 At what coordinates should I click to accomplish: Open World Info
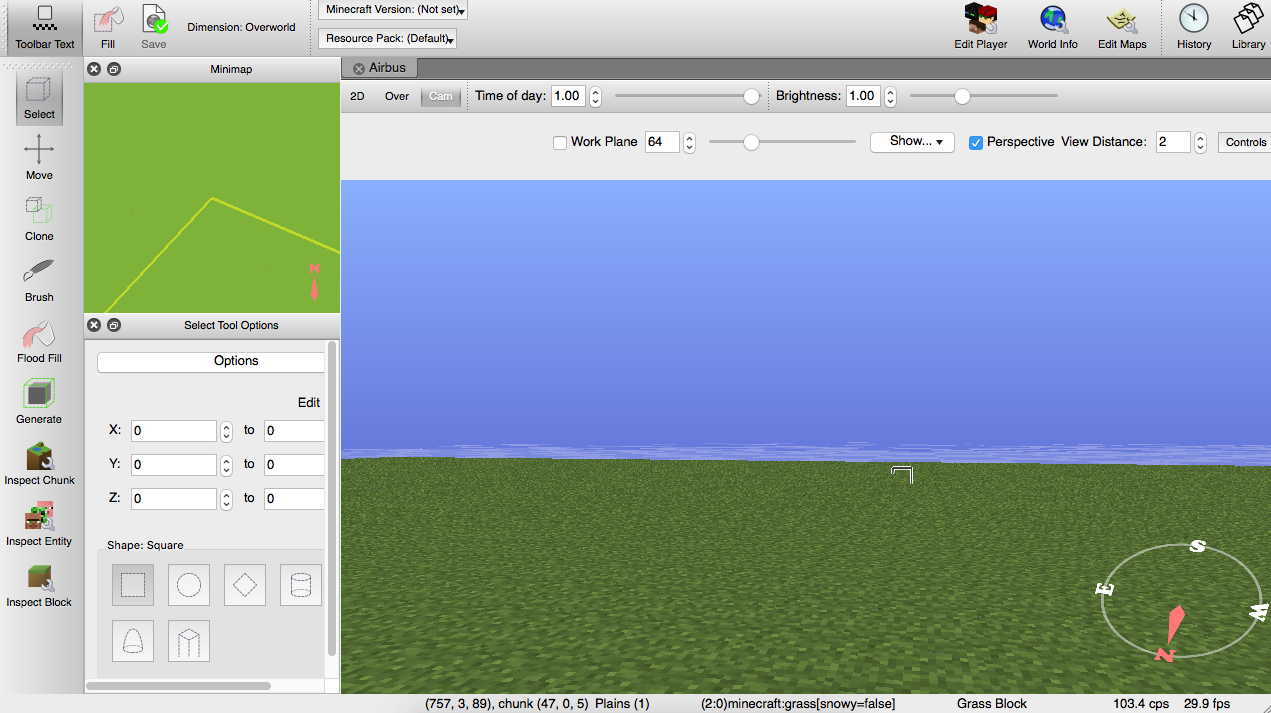(1053, 27)
